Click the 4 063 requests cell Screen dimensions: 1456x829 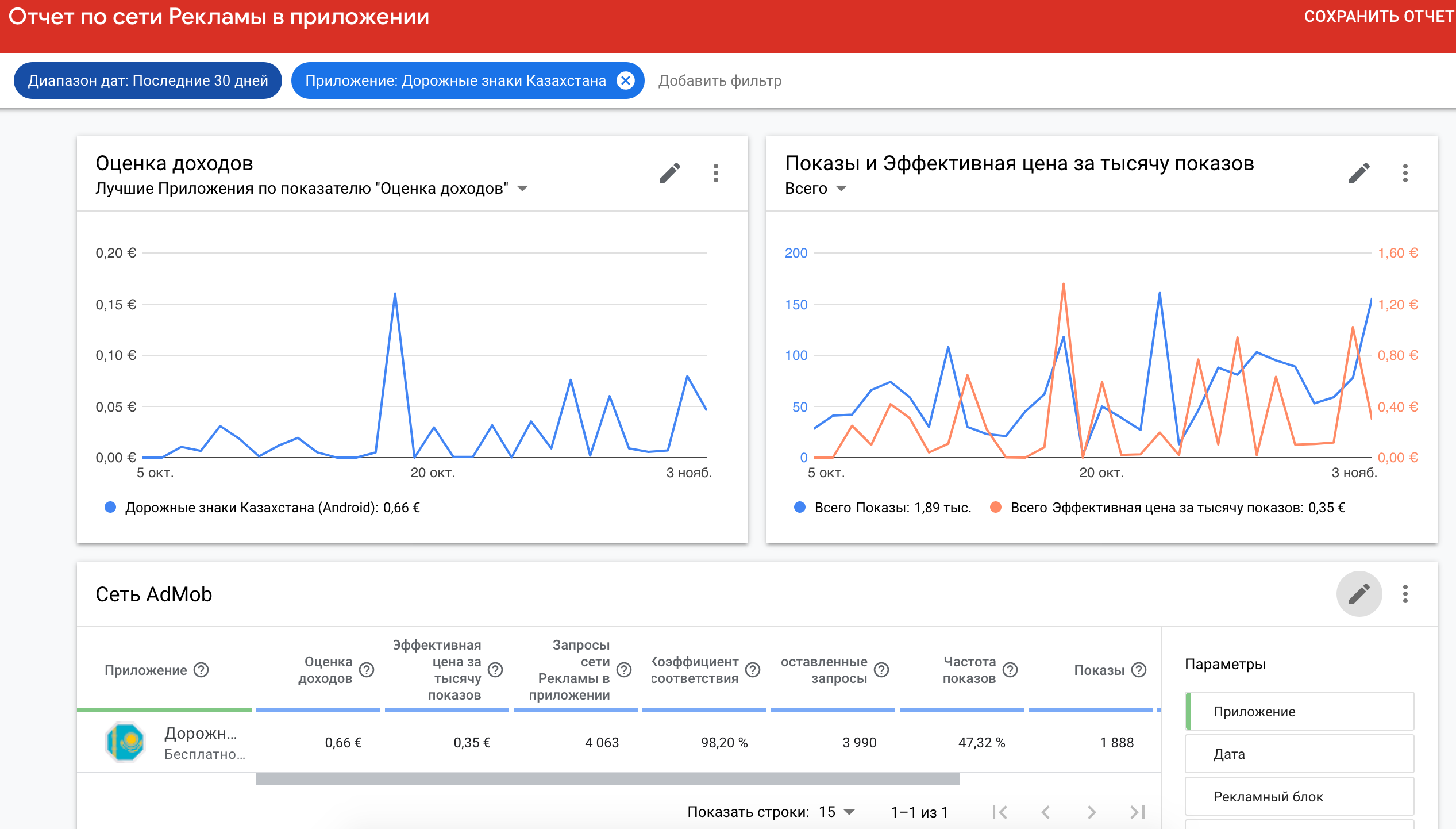[602, 743]
